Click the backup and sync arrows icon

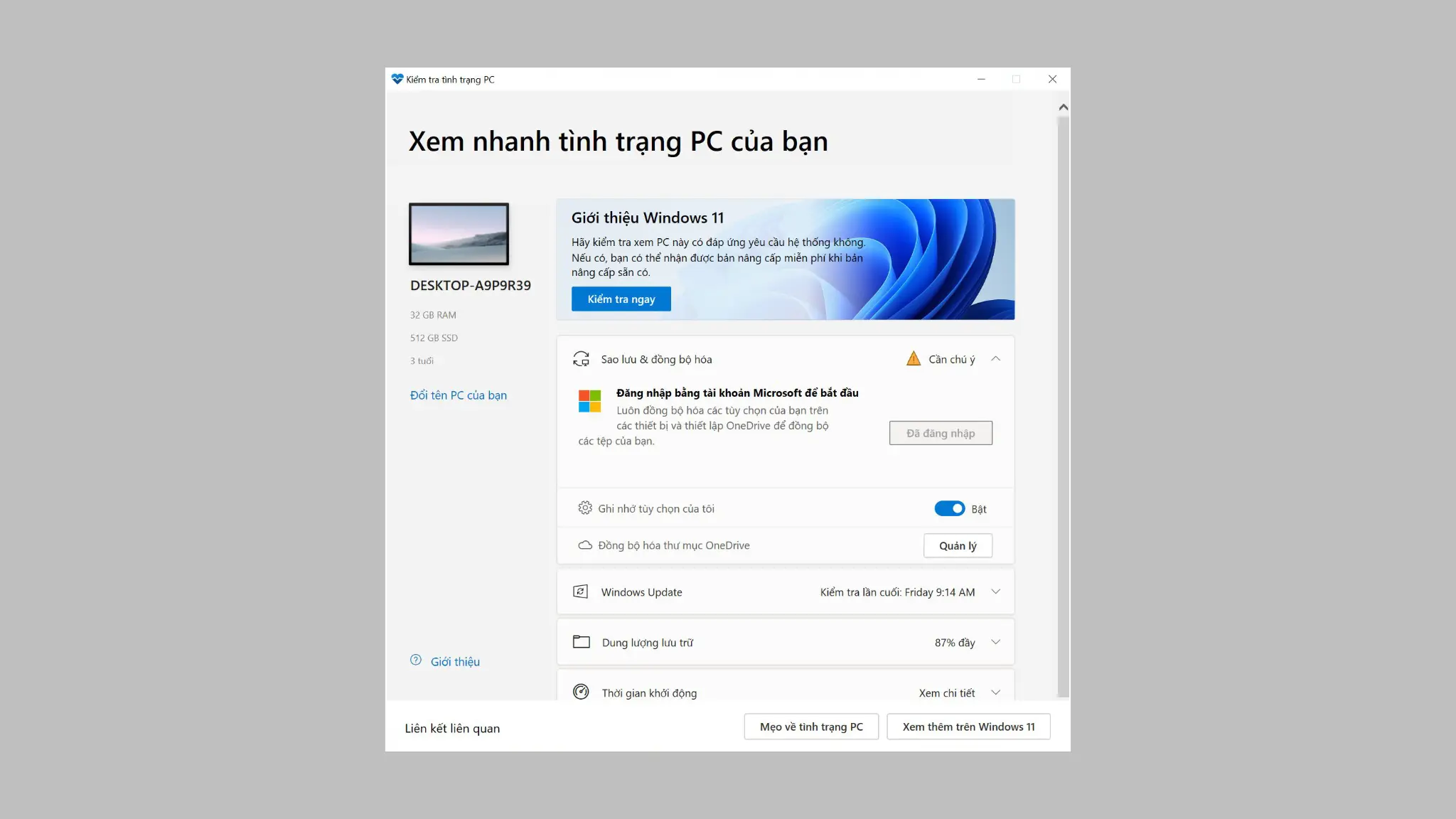(581, 359)
